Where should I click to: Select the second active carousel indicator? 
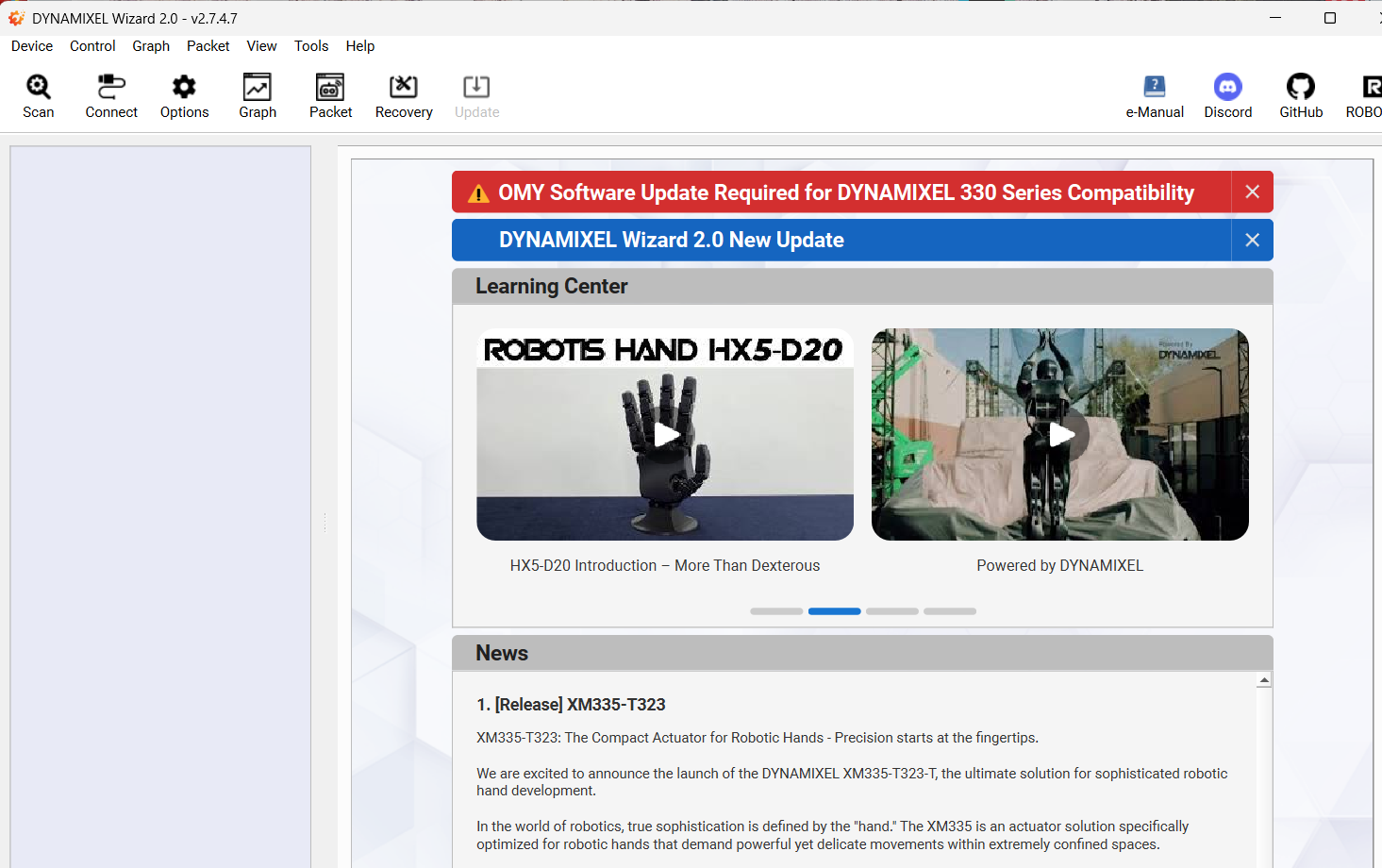835,611
